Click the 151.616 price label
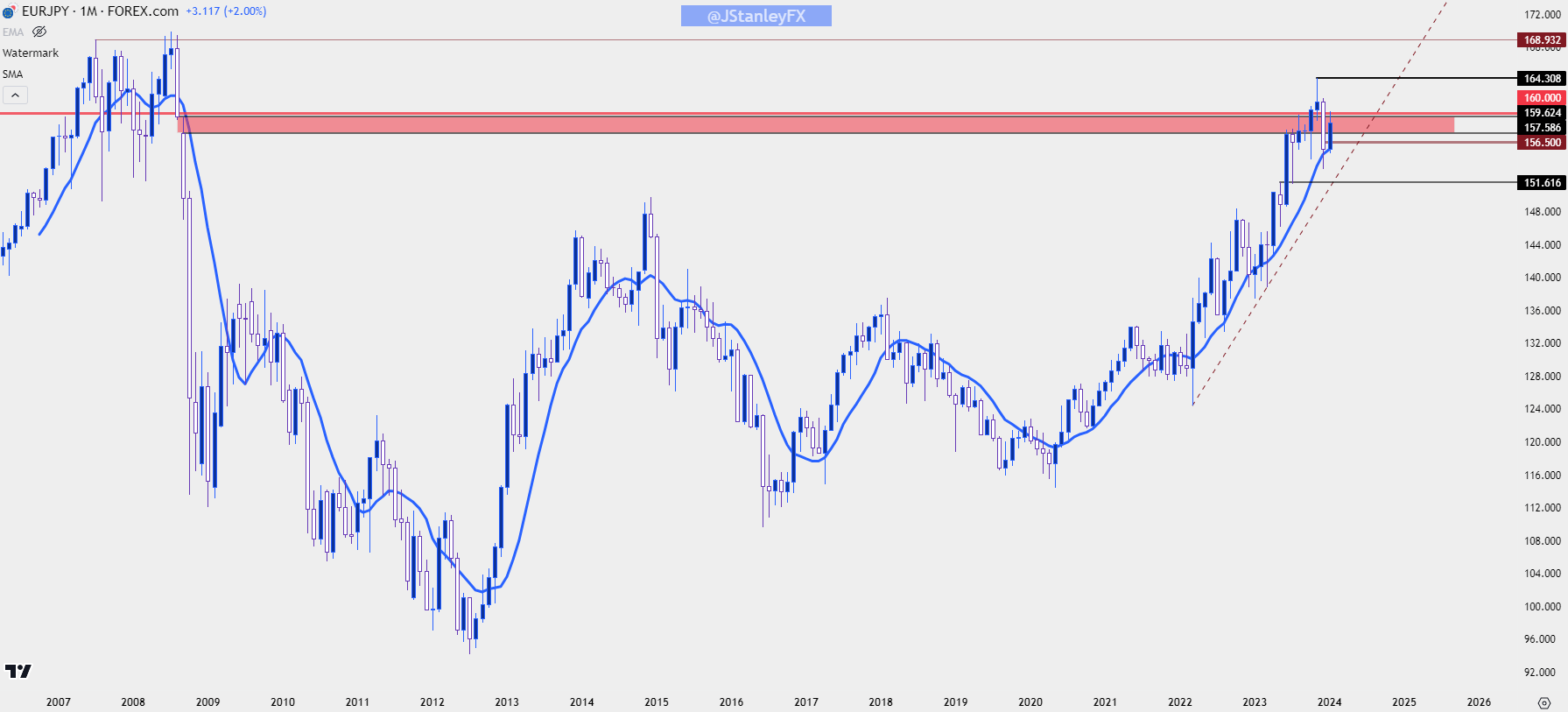This screenshot has height=712, width=1568. coord(1542,183)
